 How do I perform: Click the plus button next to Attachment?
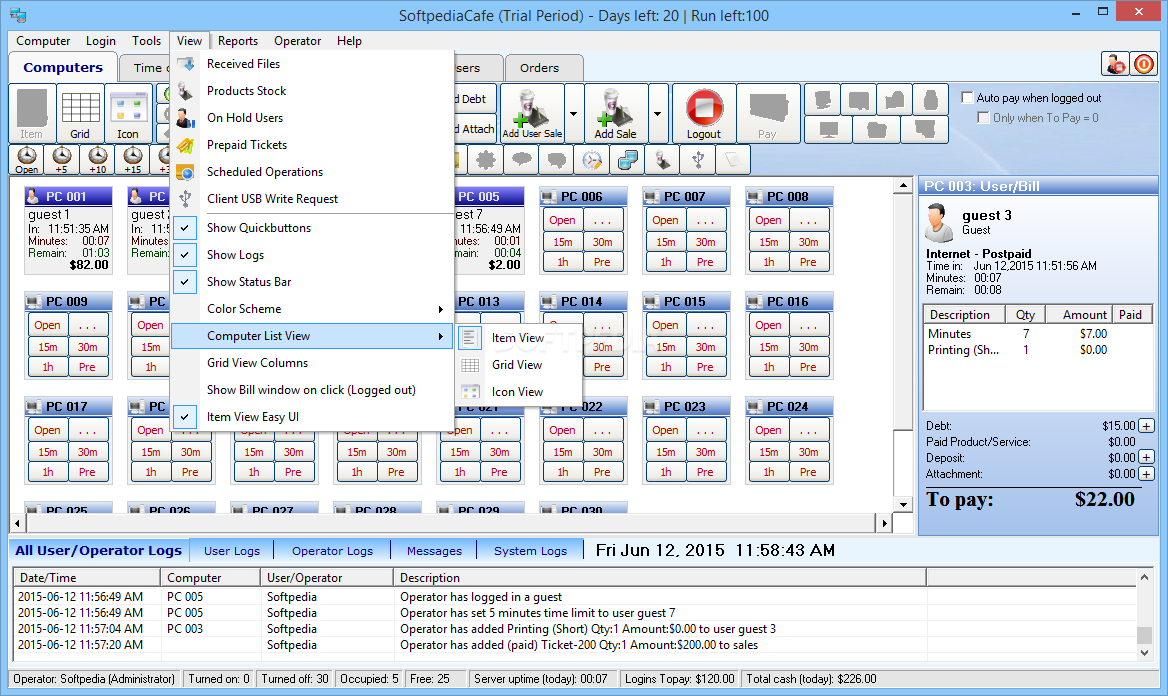click(1146, 474)
